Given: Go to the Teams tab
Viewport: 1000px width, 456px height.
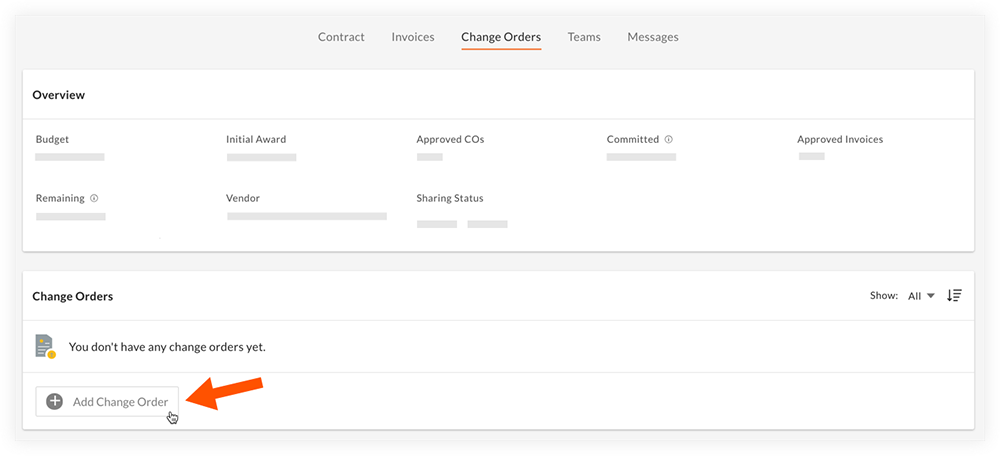Looking at the screenshot, I should point(584,37).
